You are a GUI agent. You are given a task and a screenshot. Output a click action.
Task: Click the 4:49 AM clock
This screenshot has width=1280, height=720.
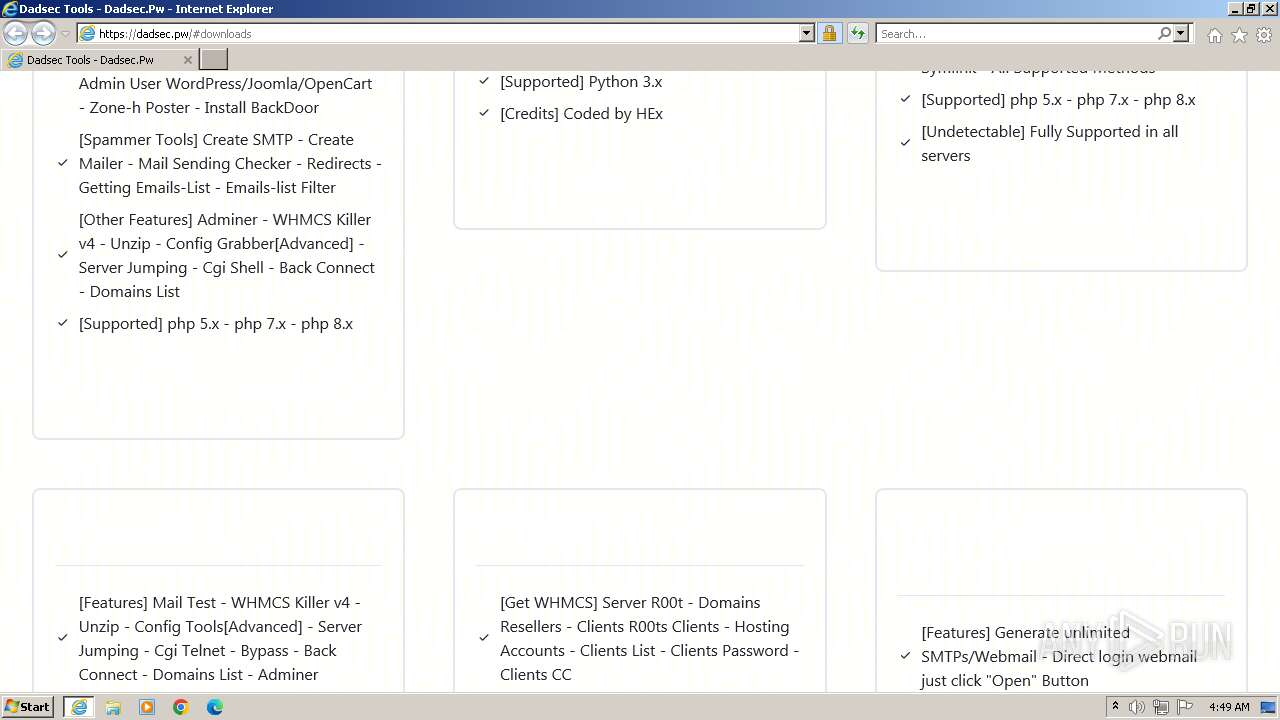[1229, 707]
